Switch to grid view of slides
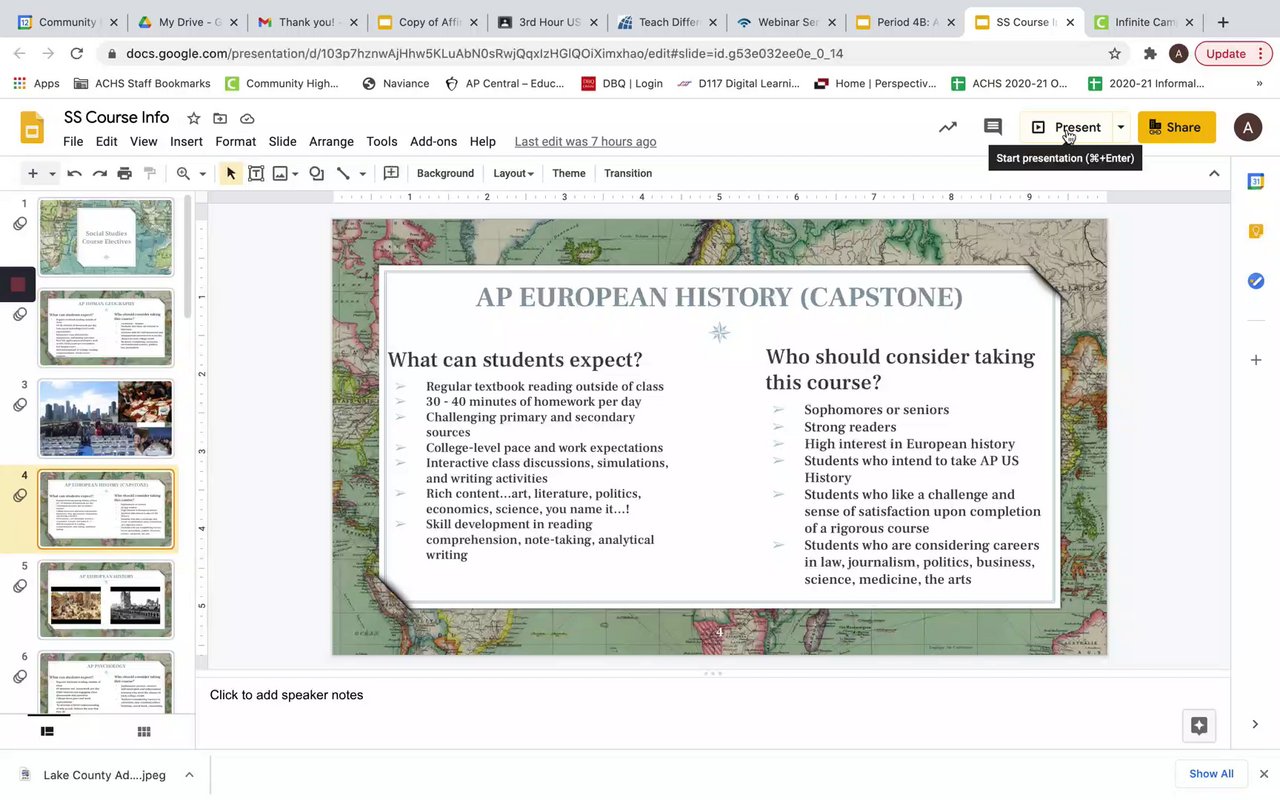The width and height of the screenshot is (1280, 800). 144,731
